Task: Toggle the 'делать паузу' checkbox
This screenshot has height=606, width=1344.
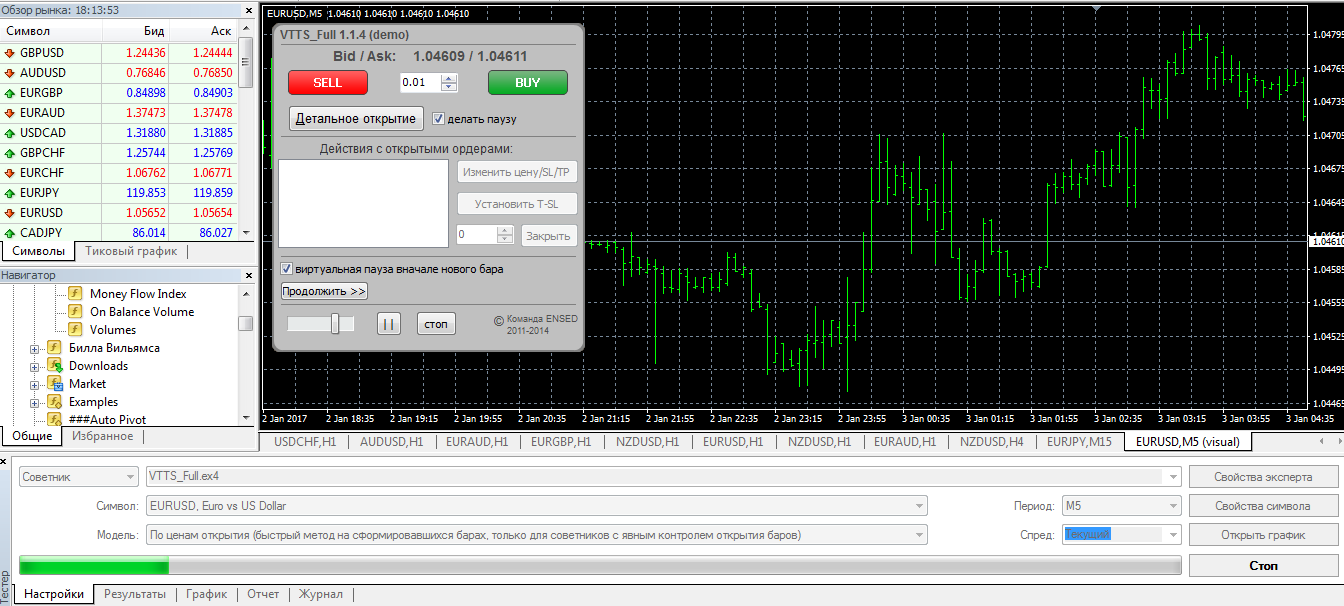Action: tap(438, 119)
